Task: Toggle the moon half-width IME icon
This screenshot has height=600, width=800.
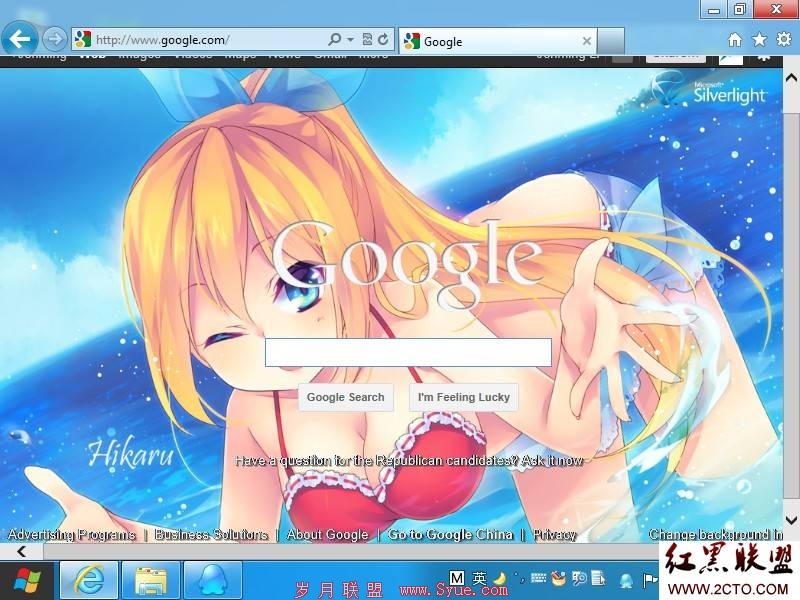Action: pos(500,578)
